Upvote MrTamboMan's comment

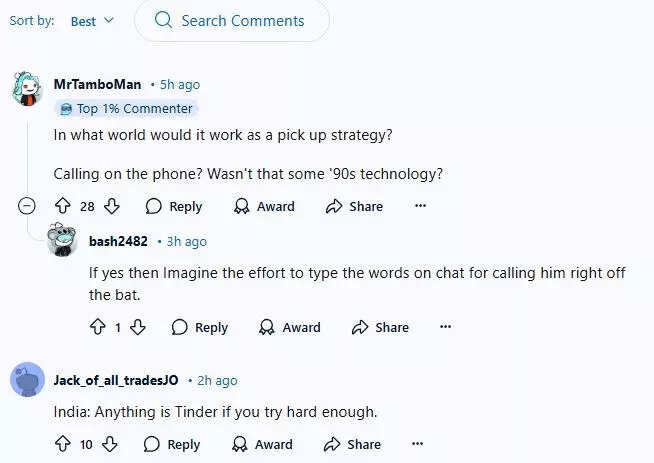62,206
